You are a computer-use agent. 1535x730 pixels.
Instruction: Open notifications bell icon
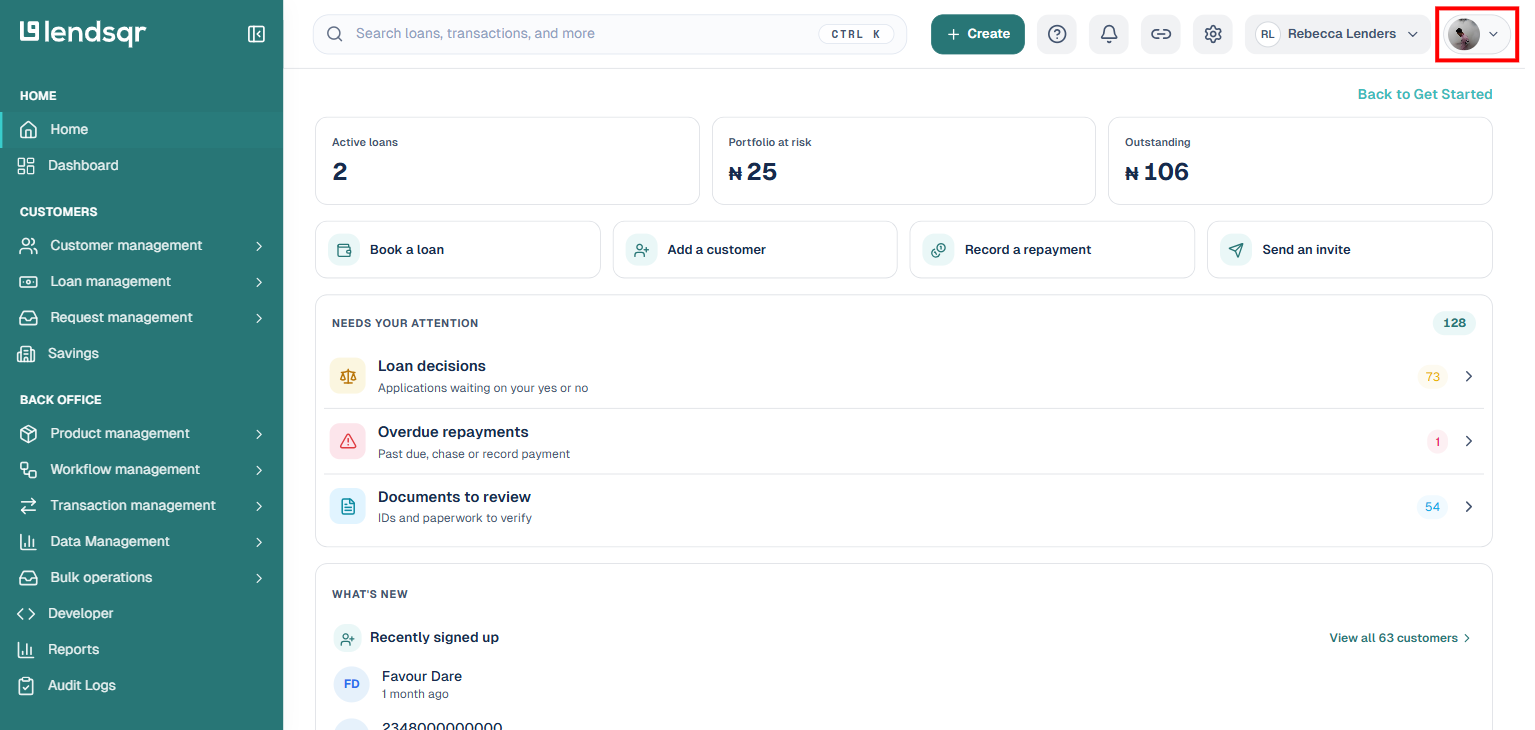[x=1109, y=34]
